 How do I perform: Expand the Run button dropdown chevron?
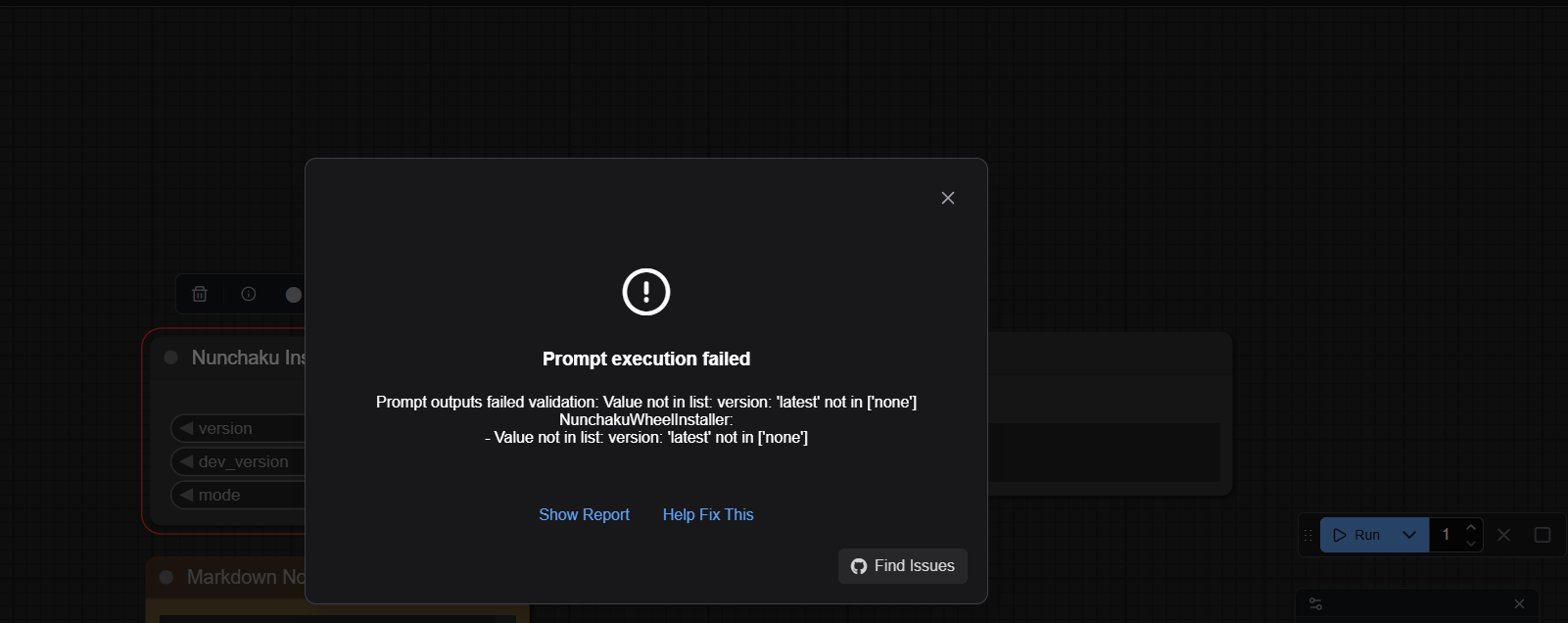(x=1409, y=535)
